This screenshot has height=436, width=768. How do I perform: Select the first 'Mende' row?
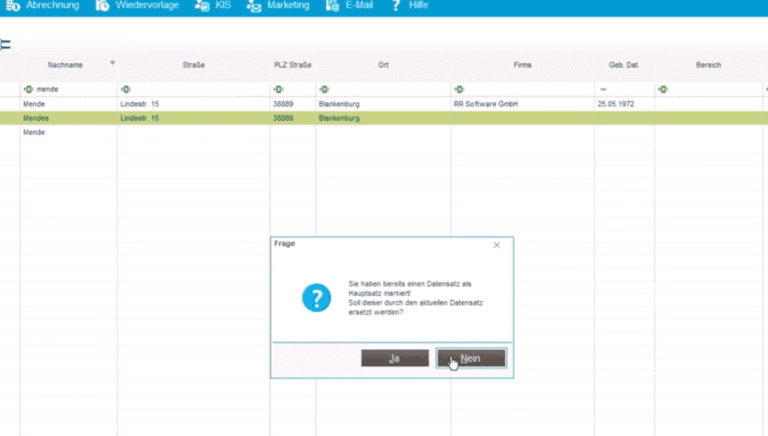pos(384,104)
